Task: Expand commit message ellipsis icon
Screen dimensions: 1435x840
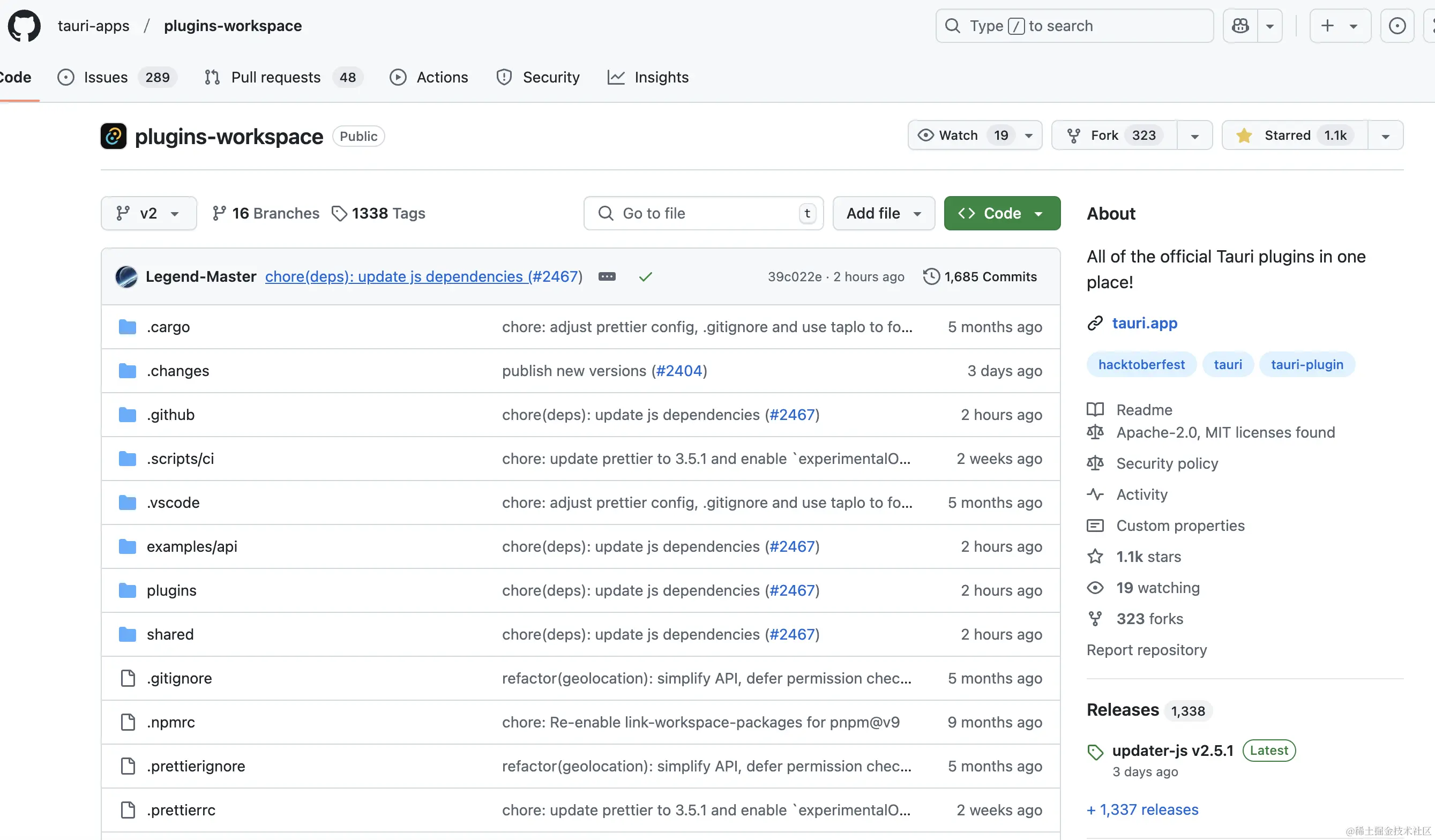Action: pyautogui.click(x=607, y=277)
